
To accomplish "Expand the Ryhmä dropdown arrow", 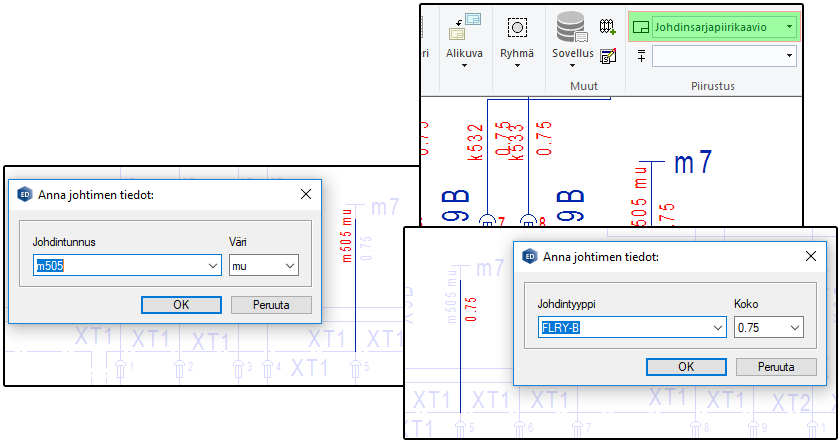I will [517, 67].
